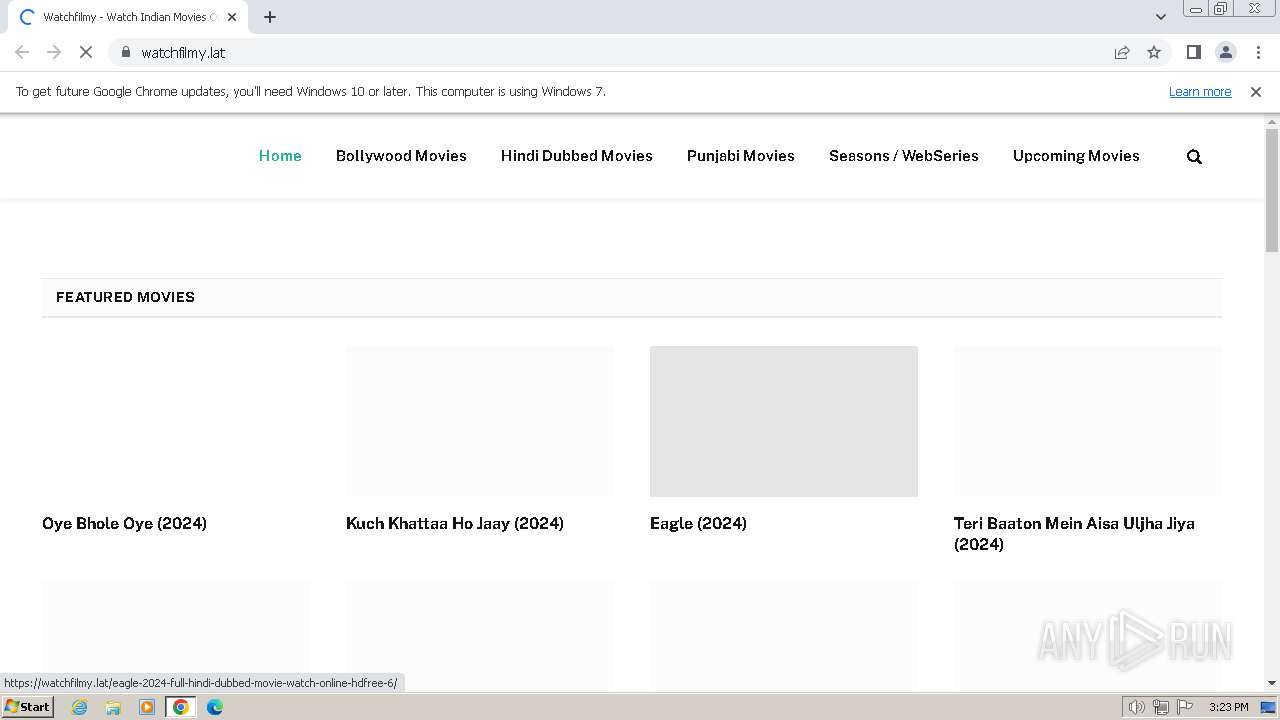
Task: Open network status tray icon
Action: (1161, 707)
